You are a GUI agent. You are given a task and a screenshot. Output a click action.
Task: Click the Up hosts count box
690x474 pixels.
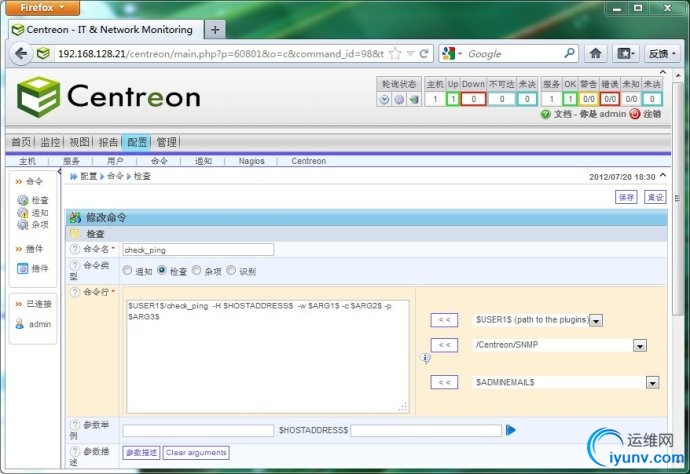tap(453, 99)
